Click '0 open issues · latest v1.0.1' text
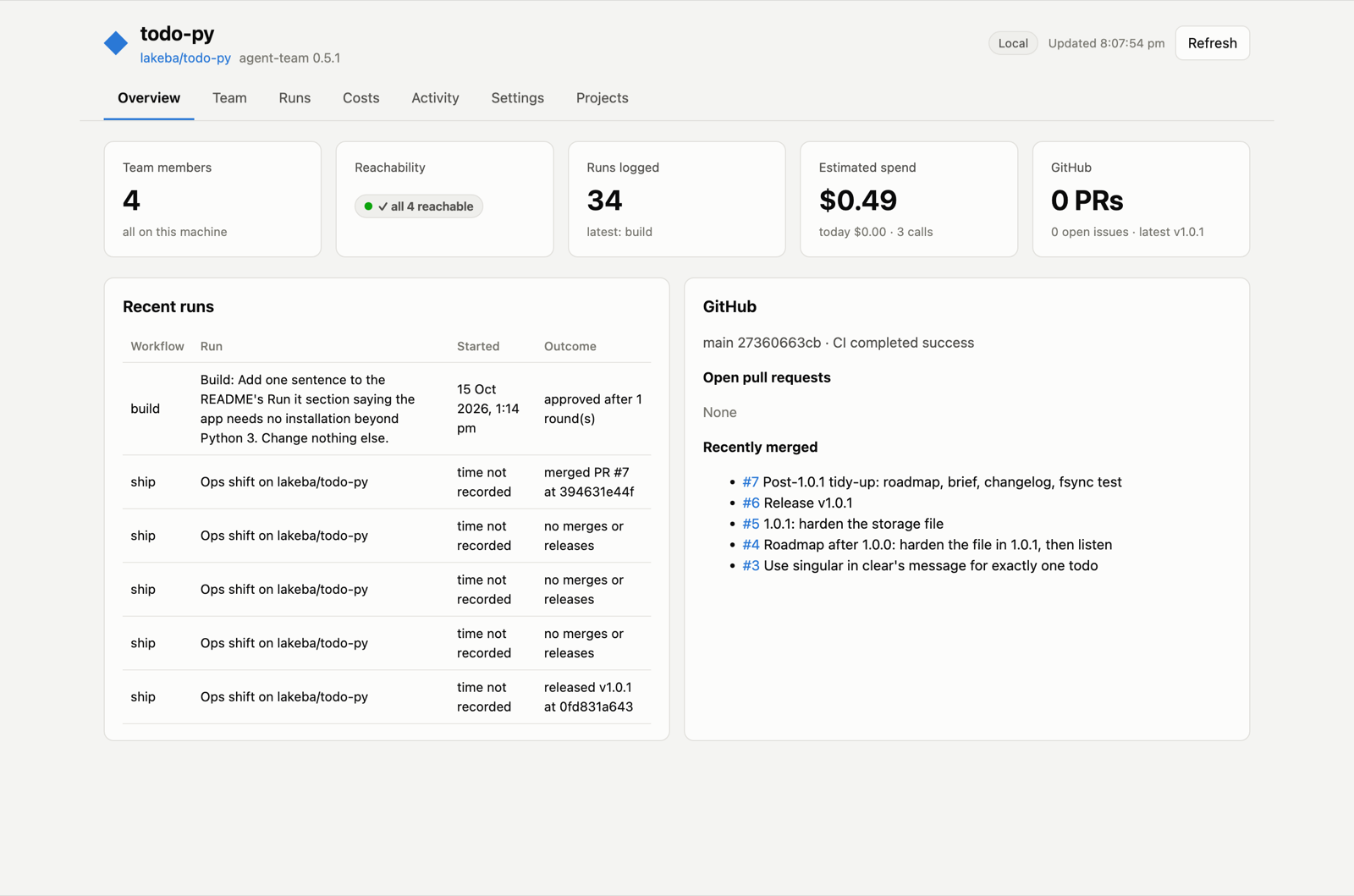This screenshot has width=1354, height=896. pyautogui.click(x=1127, y=232)
